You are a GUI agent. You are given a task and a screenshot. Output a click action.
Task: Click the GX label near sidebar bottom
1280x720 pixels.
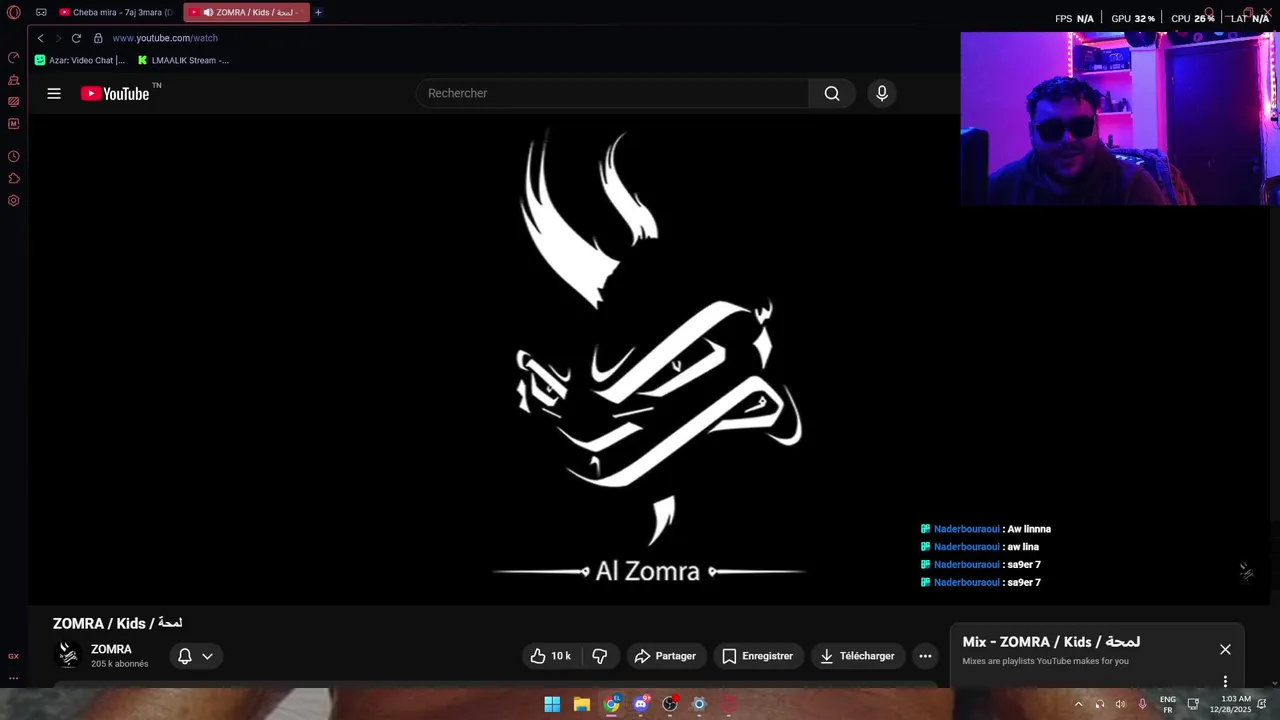[13, 656]
